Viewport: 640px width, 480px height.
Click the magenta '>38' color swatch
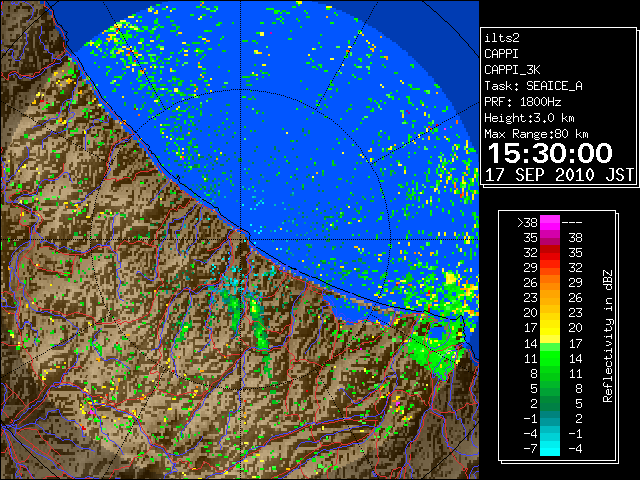click(550, 222)
